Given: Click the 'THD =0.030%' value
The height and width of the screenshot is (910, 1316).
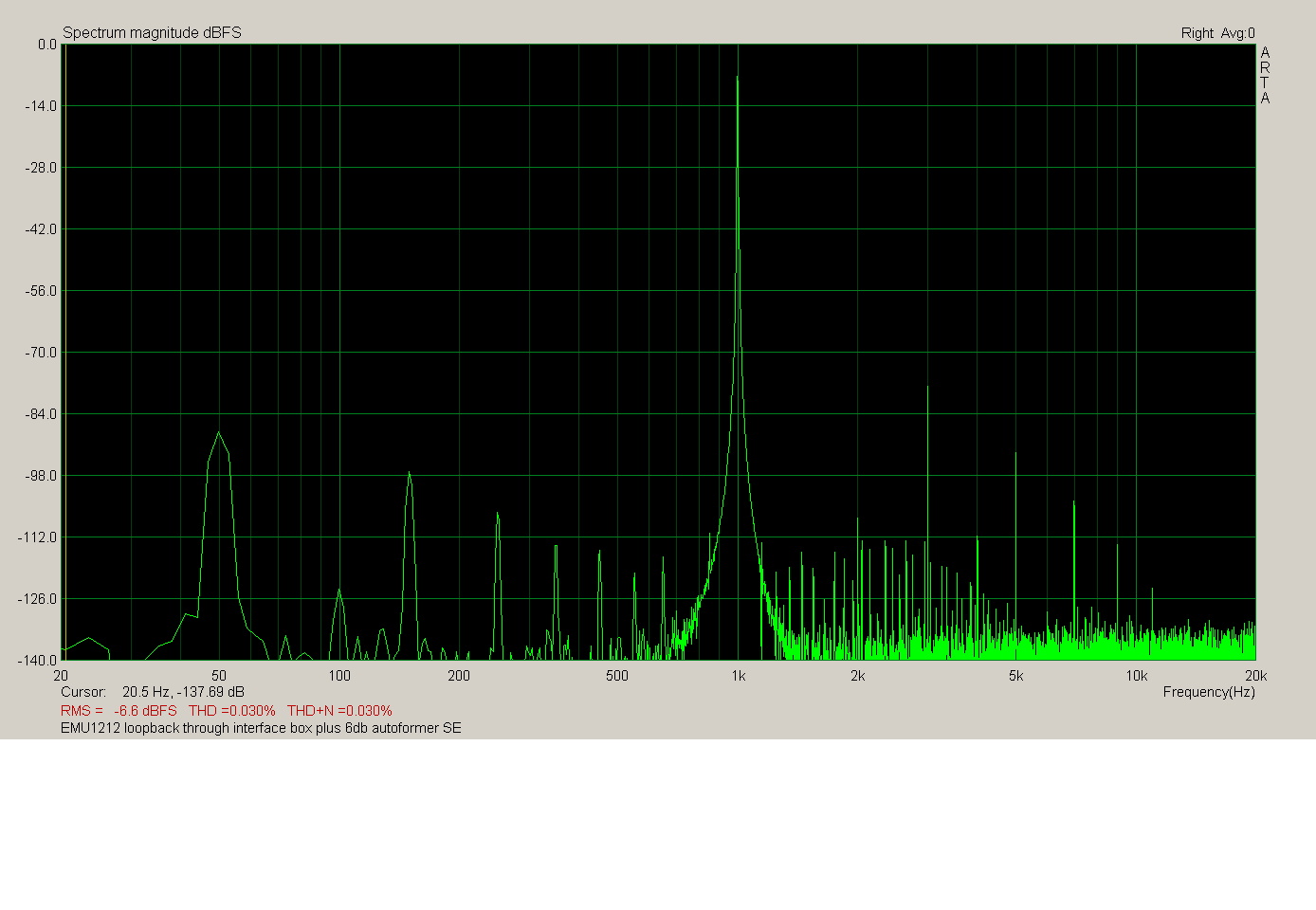Looking at the screenshot, I should point(232,710).
